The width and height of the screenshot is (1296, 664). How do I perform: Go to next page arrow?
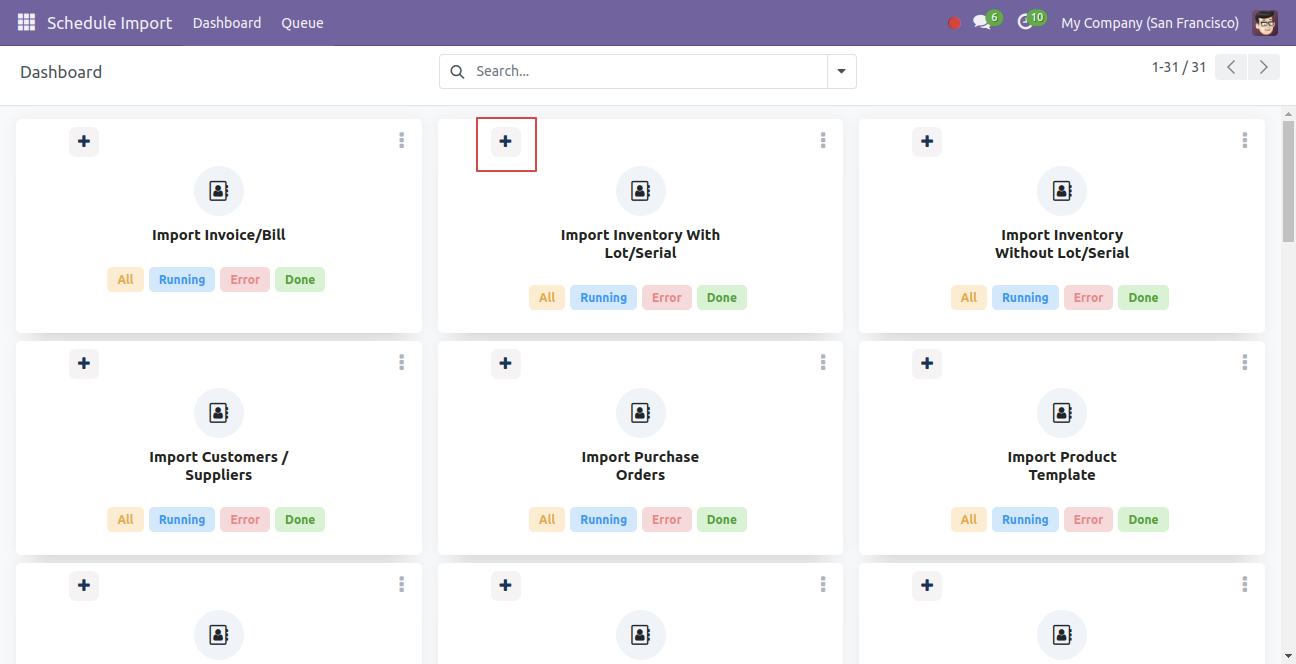tap(1264, 67)
